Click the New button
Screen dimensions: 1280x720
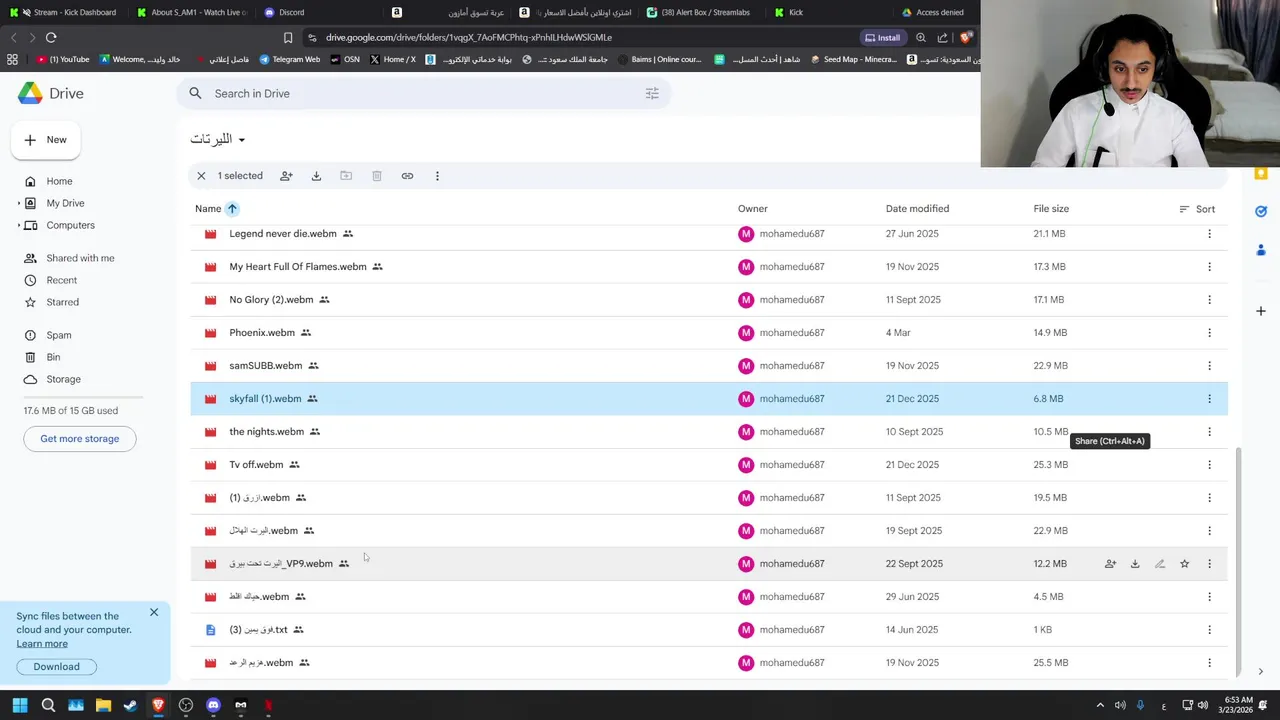(46, 140)
